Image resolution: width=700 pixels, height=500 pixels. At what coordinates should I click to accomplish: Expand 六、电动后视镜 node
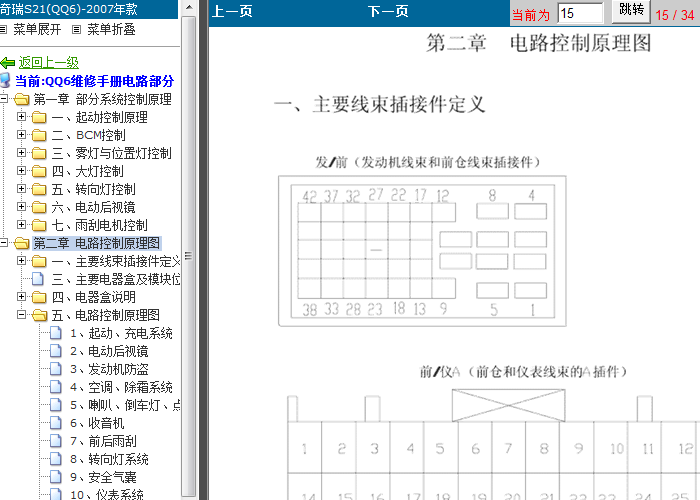[21, 206]
